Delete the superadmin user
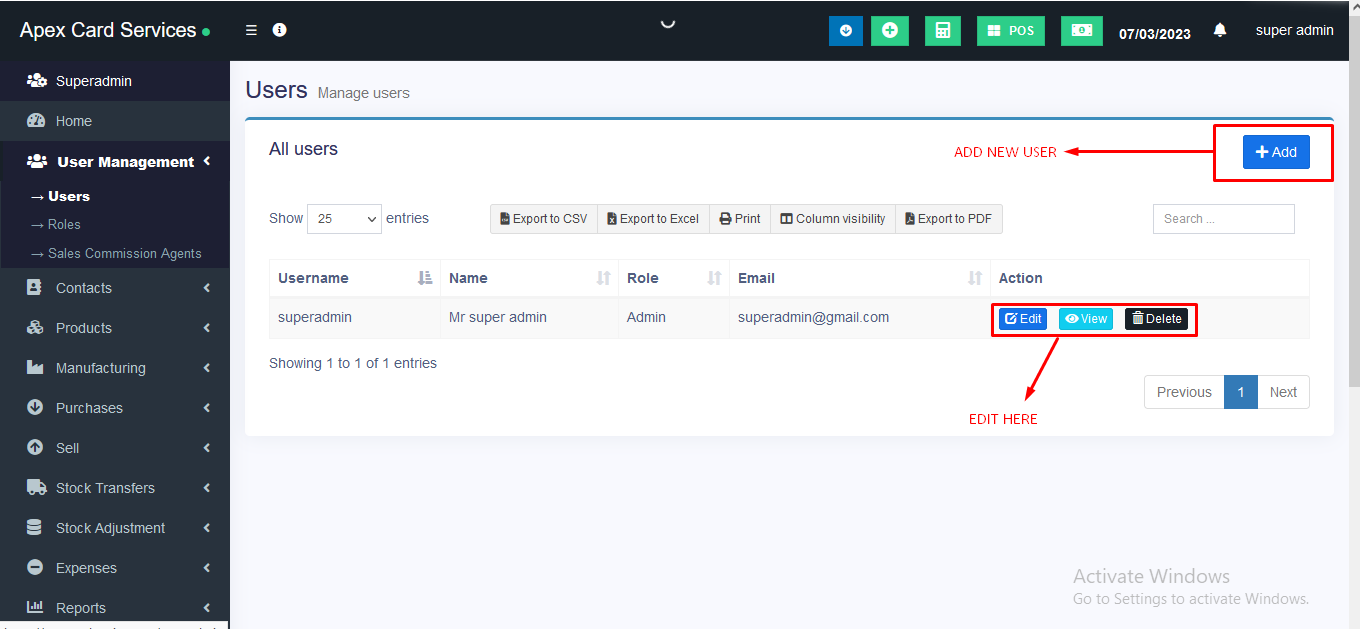Image resolution: width=1360 pixels, height=629 pixels. pyautogui.click(x=1156, y=319)
